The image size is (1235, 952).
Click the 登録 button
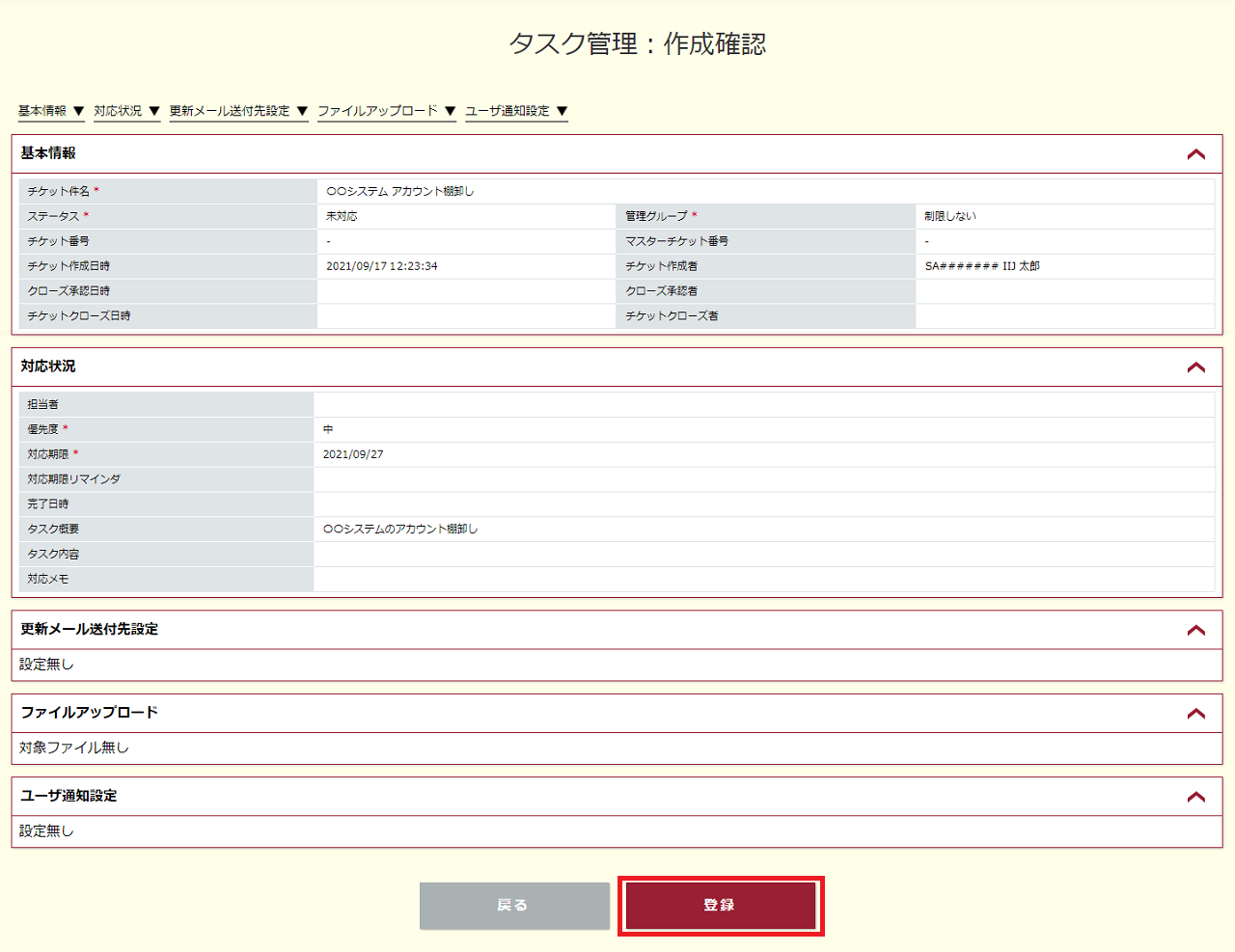coord(721,906)
